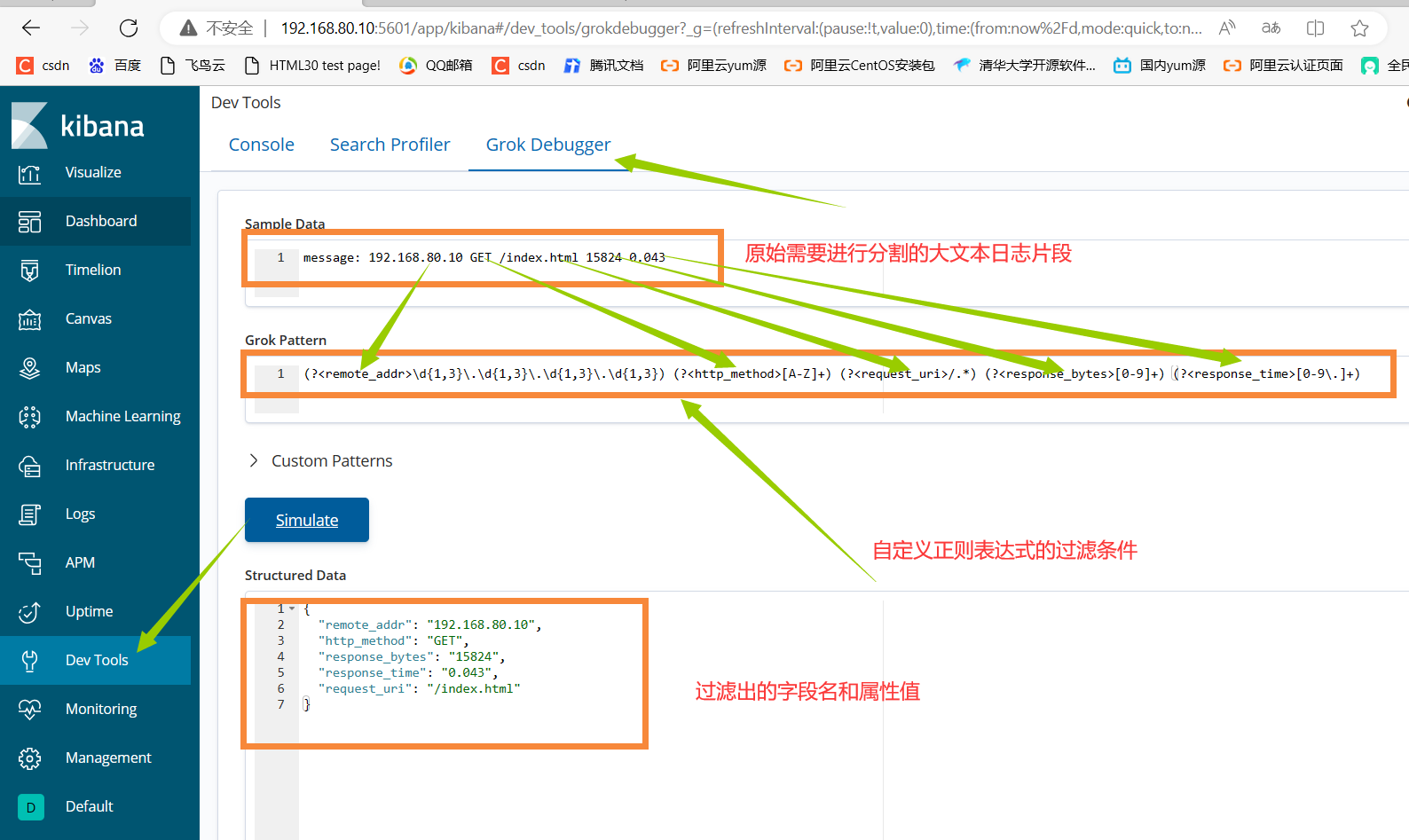
Task: Click "http_method": "GET" output line
Action: coord(393,641)
